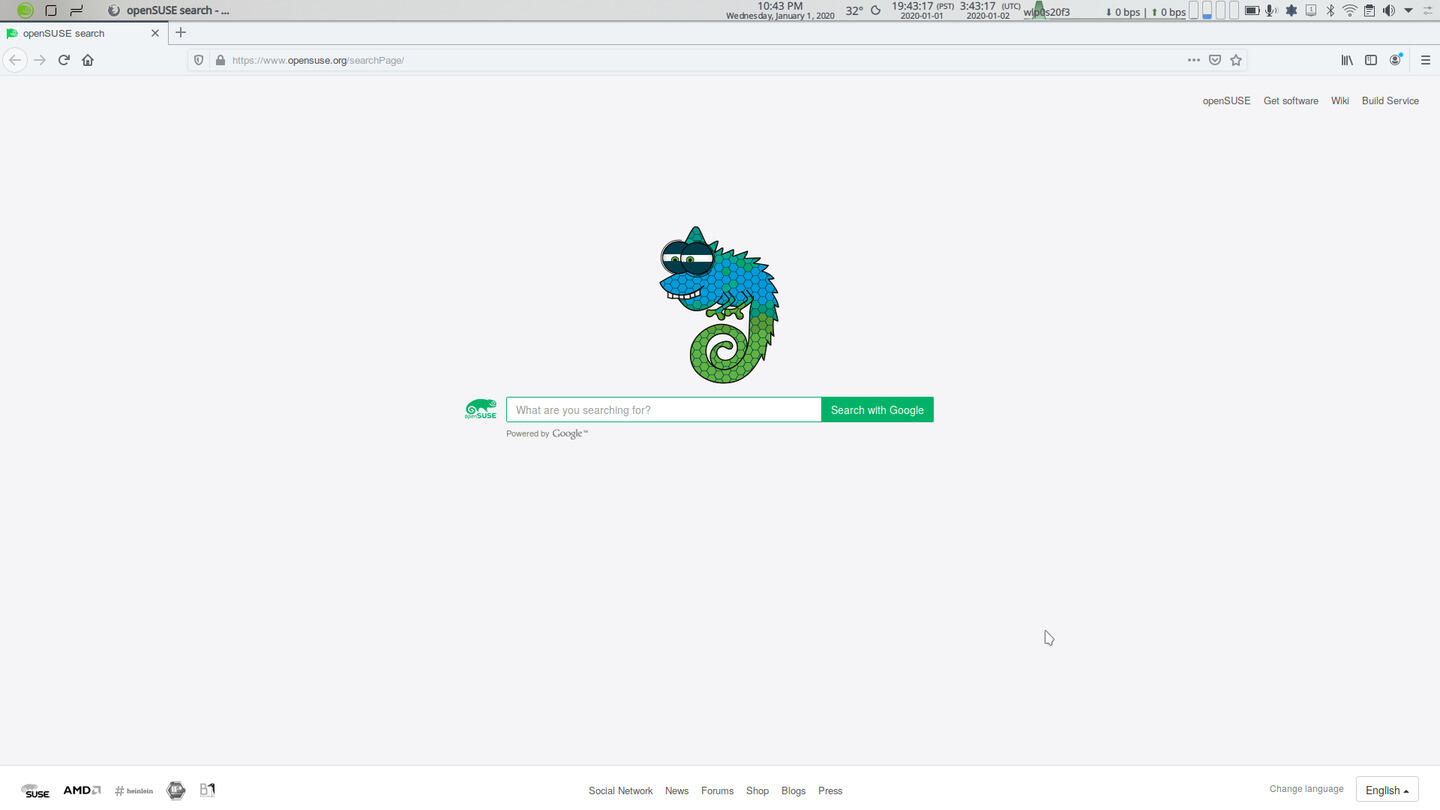Open Get software link
Screen dimensions: 1440x810
click(1291, 101)
